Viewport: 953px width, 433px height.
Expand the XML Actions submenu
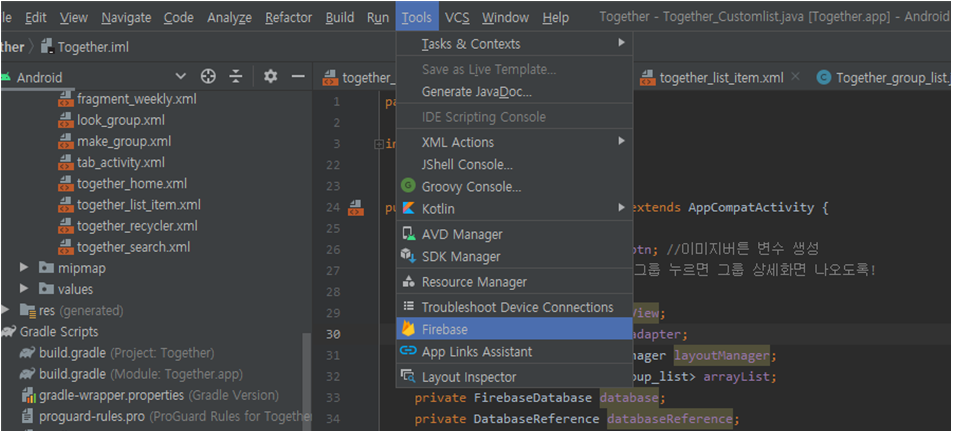tap(514, 142)
